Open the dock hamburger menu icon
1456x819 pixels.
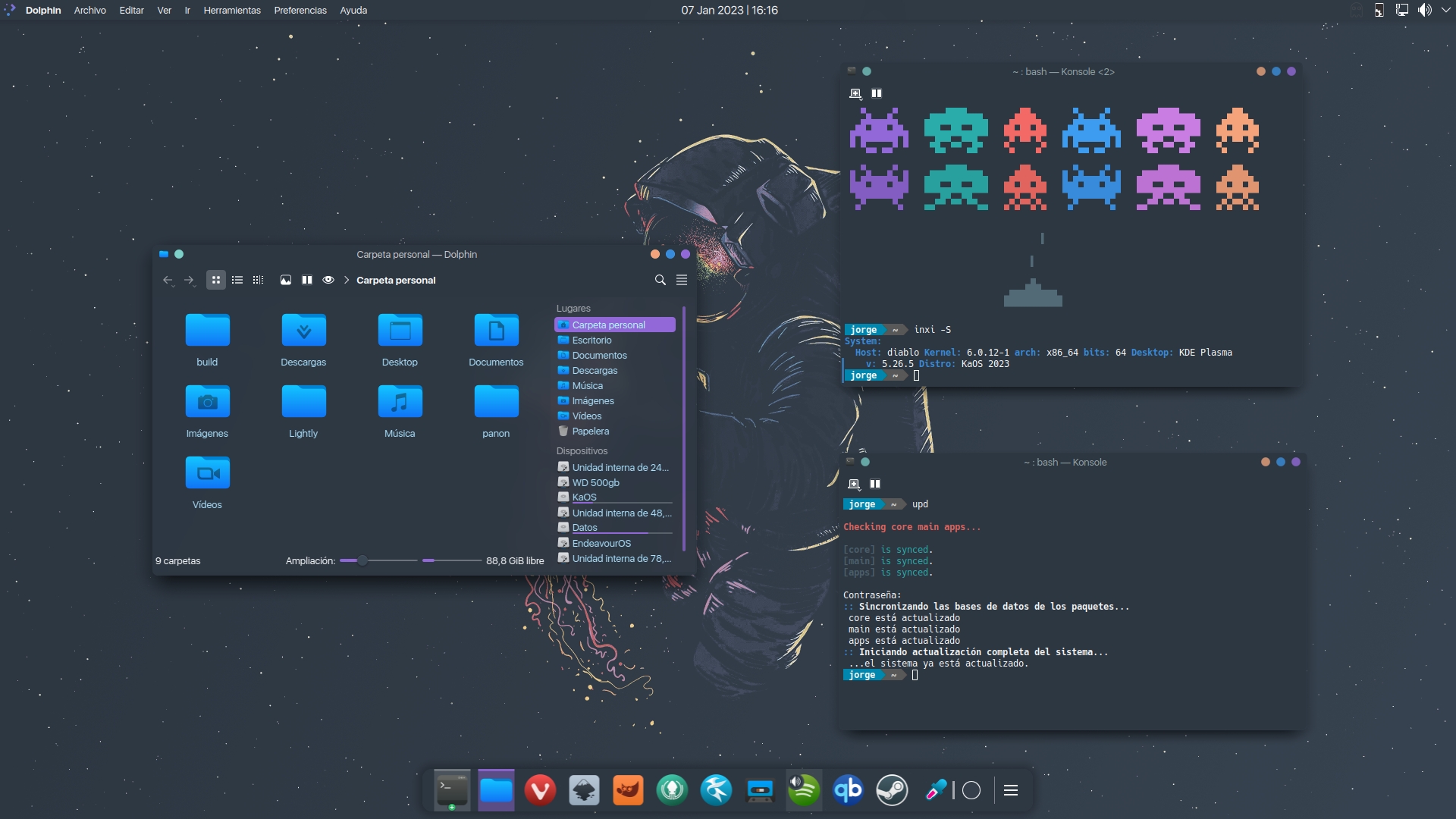[x=1011, y=790]
